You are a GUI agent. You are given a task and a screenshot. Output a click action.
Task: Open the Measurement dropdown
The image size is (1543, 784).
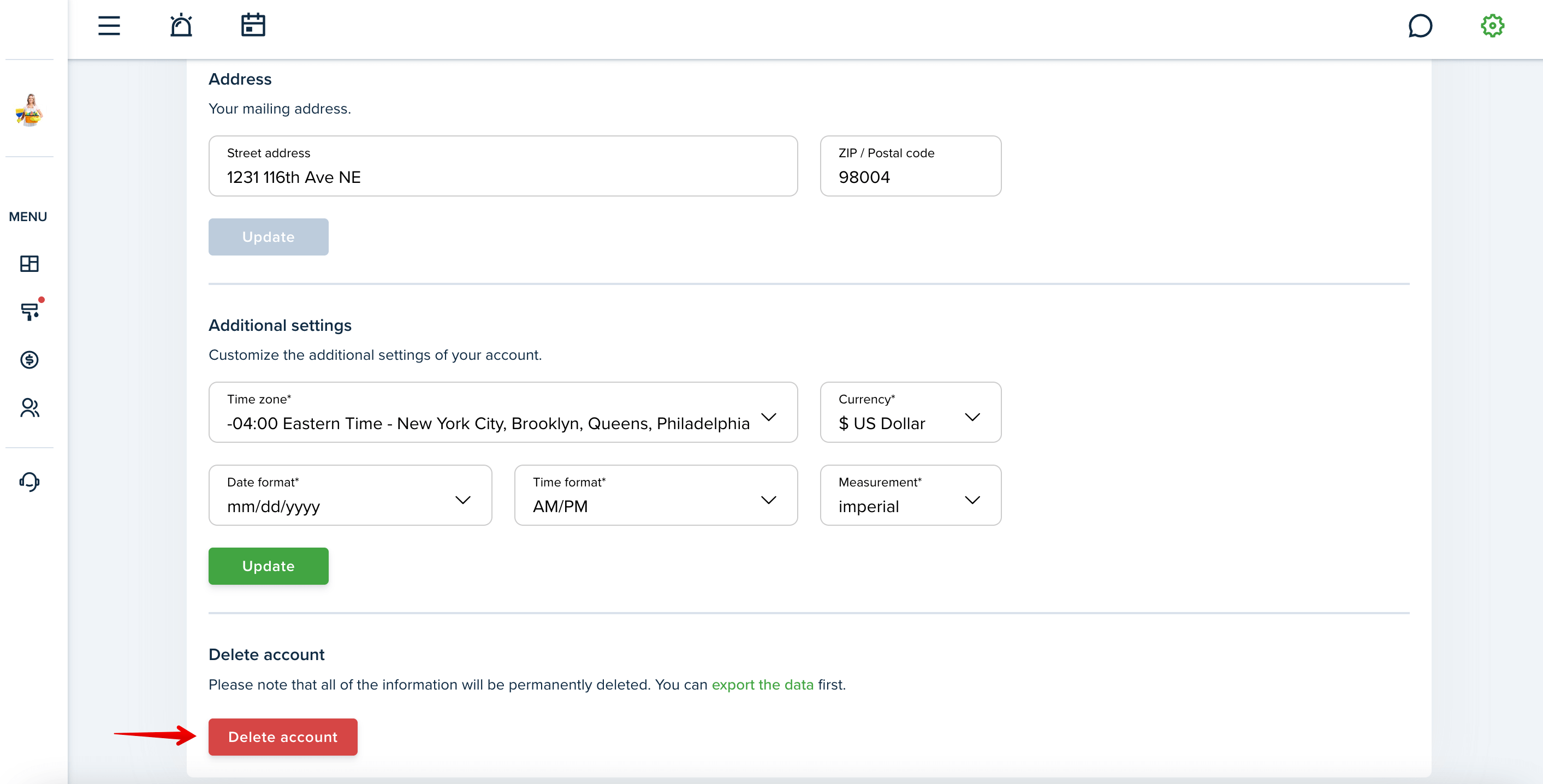coord(911,495)
